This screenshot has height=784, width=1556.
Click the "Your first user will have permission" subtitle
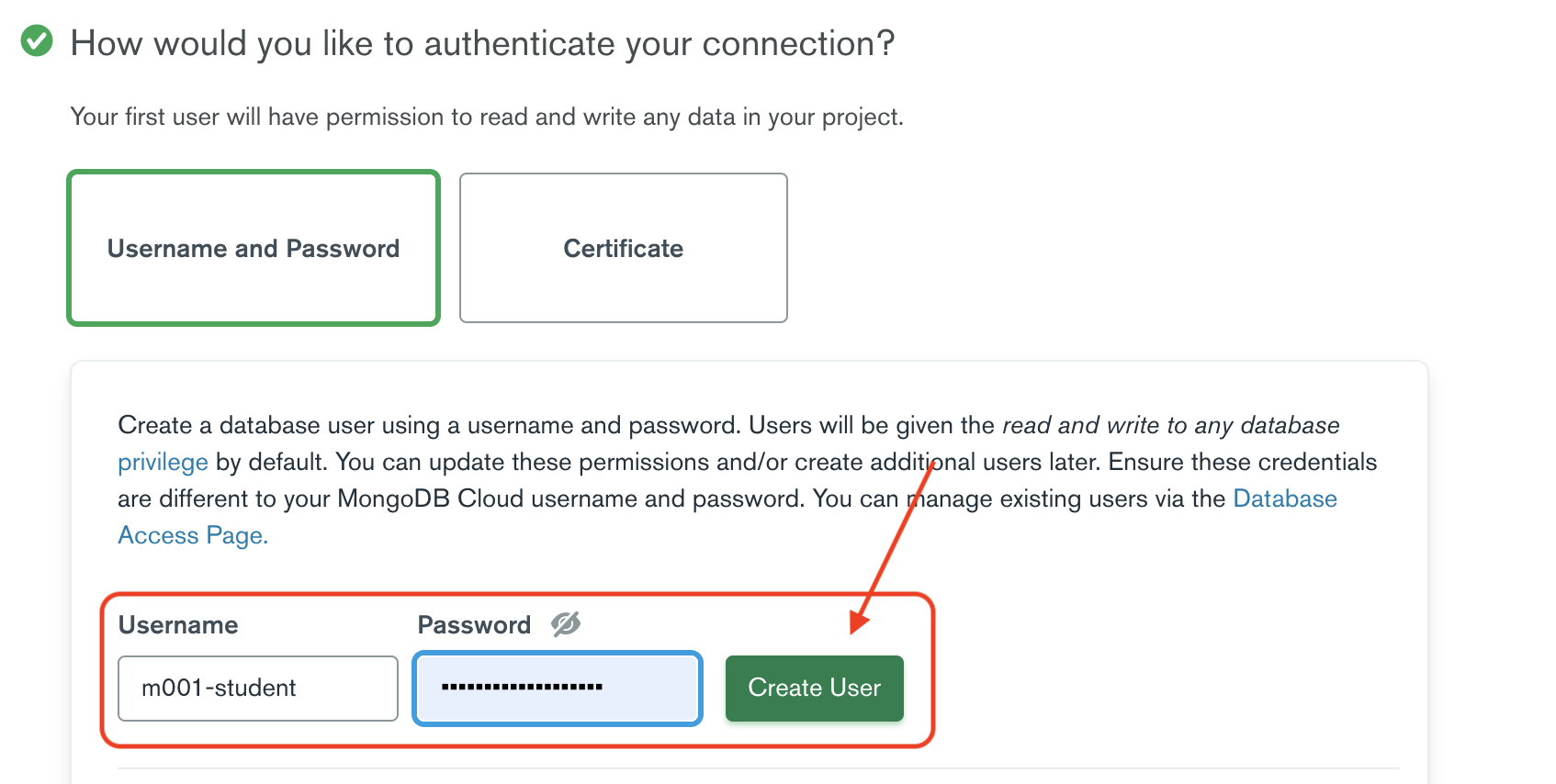tap(487, 117)
